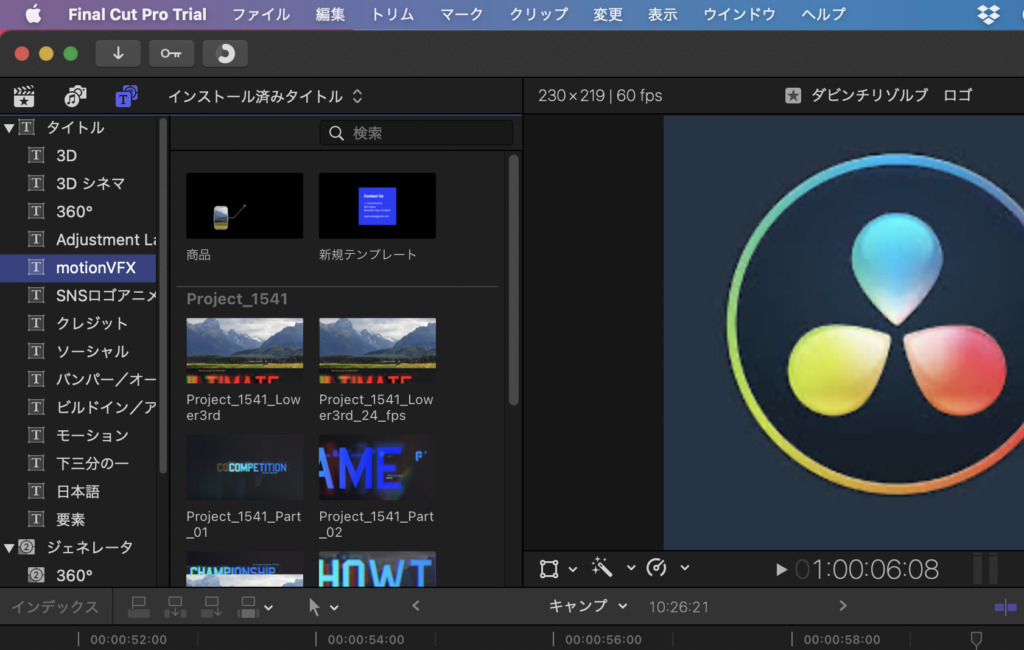Open the クリップ menu
1024x650 pixels.
(538, 14)
